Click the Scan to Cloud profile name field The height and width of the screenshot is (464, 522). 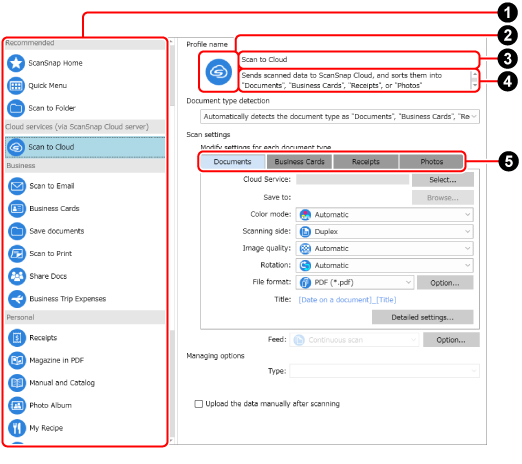click(x=359, y=60)
